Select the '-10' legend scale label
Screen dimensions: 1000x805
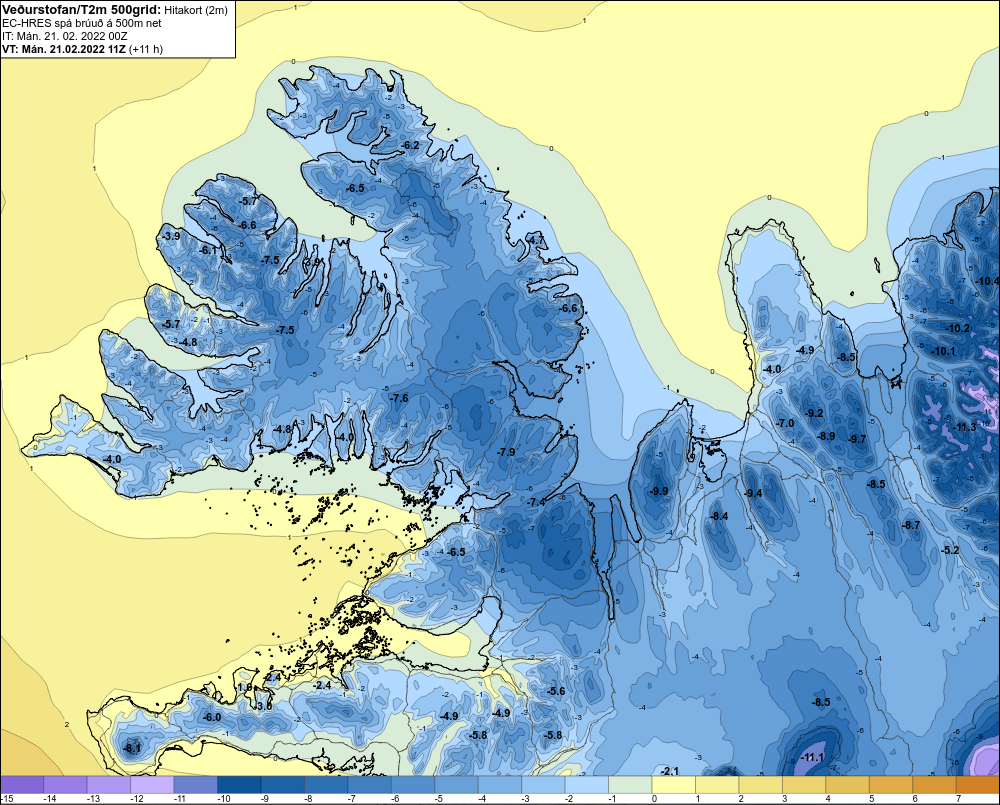click(223, 799)
